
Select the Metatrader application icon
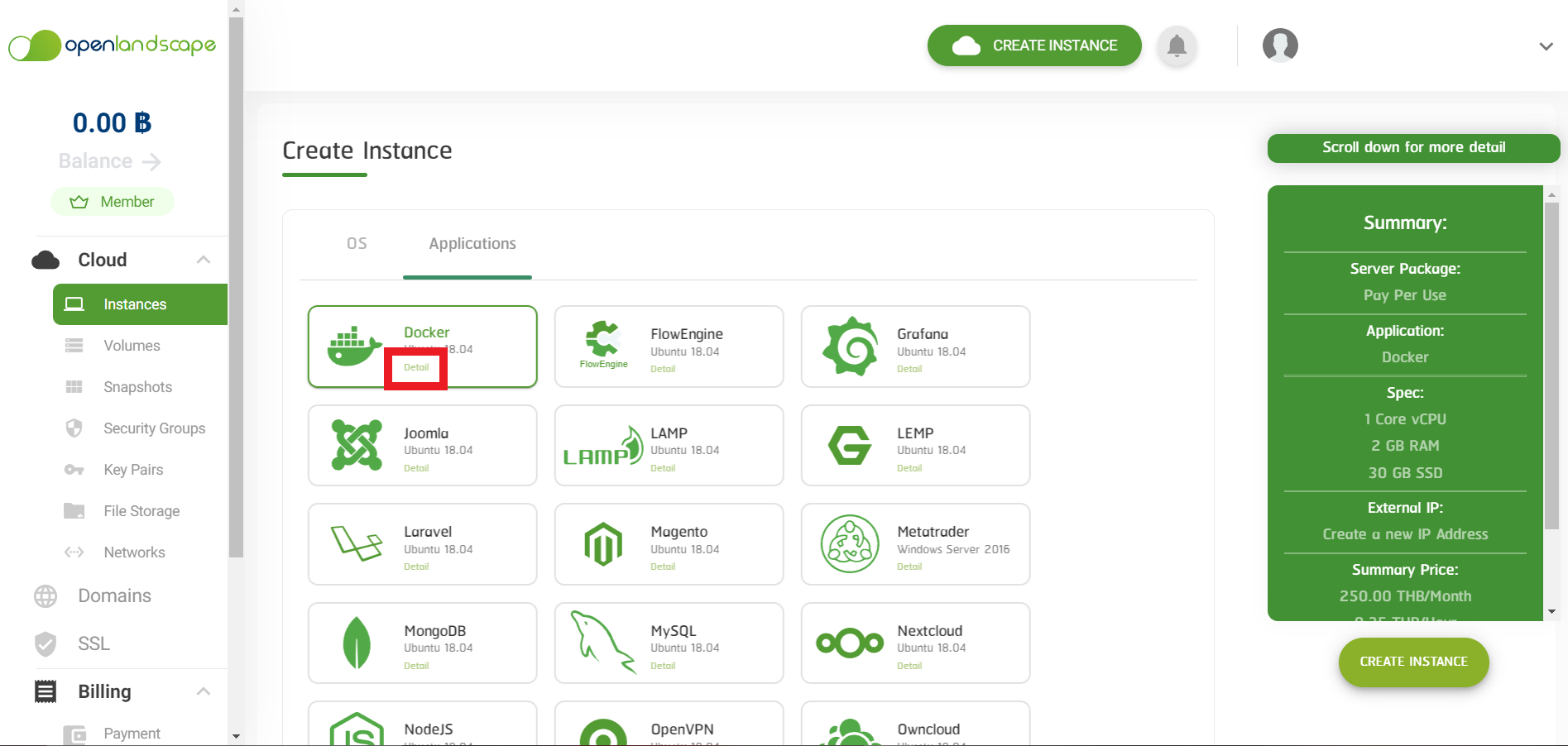[x=850, y=544]
